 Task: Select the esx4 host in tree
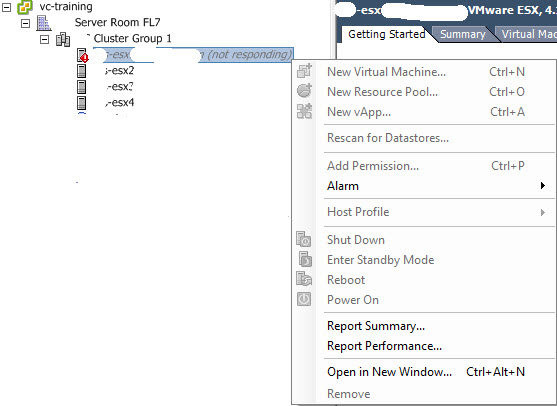120,103
